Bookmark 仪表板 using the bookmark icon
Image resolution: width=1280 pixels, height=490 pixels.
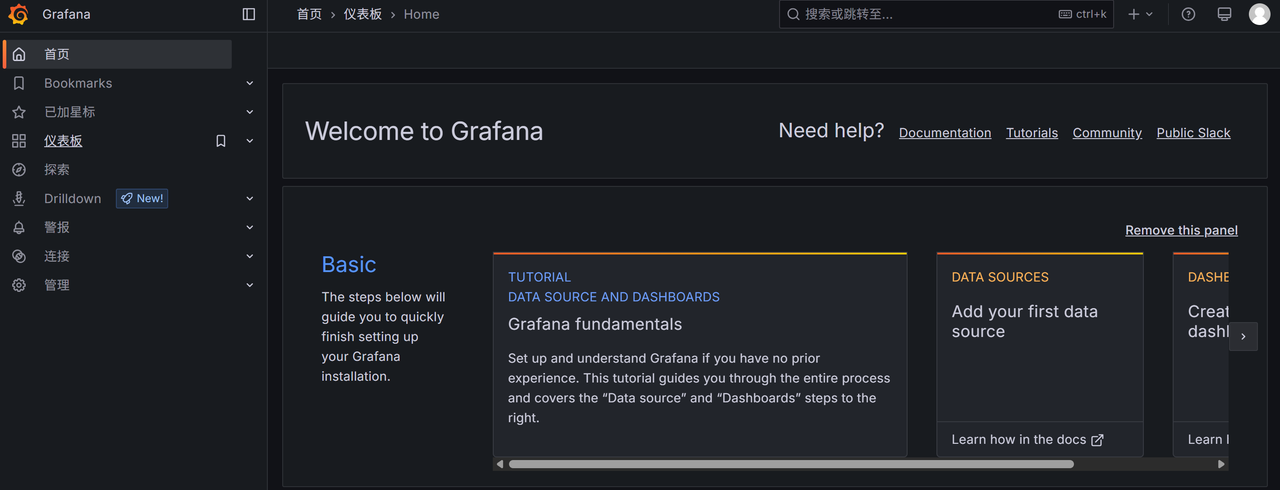pyautogui.click(x=221, y=141)
